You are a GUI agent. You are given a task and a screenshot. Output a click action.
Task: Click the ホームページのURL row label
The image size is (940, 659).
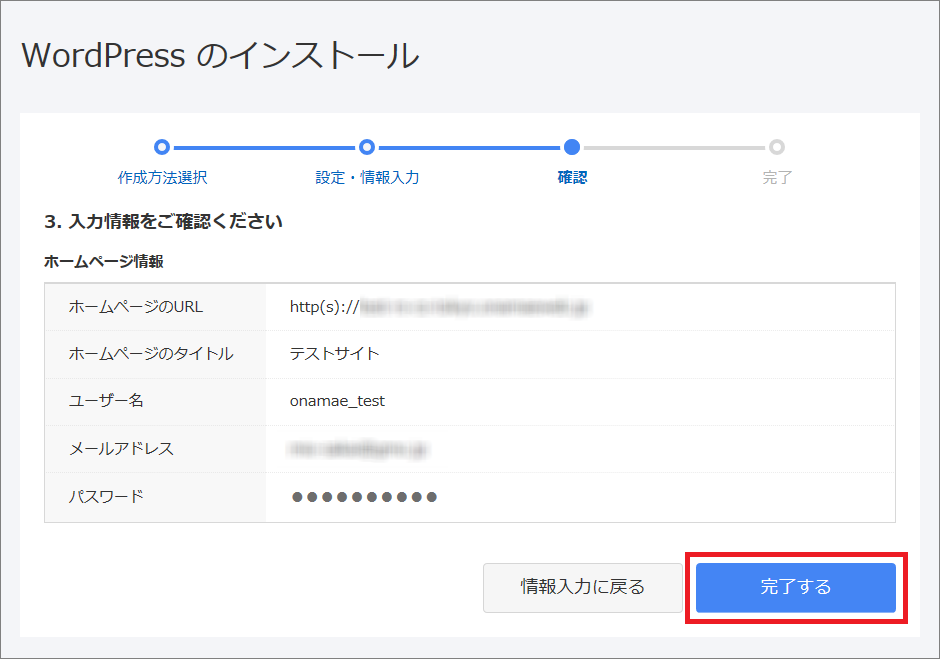click(136, 307)
